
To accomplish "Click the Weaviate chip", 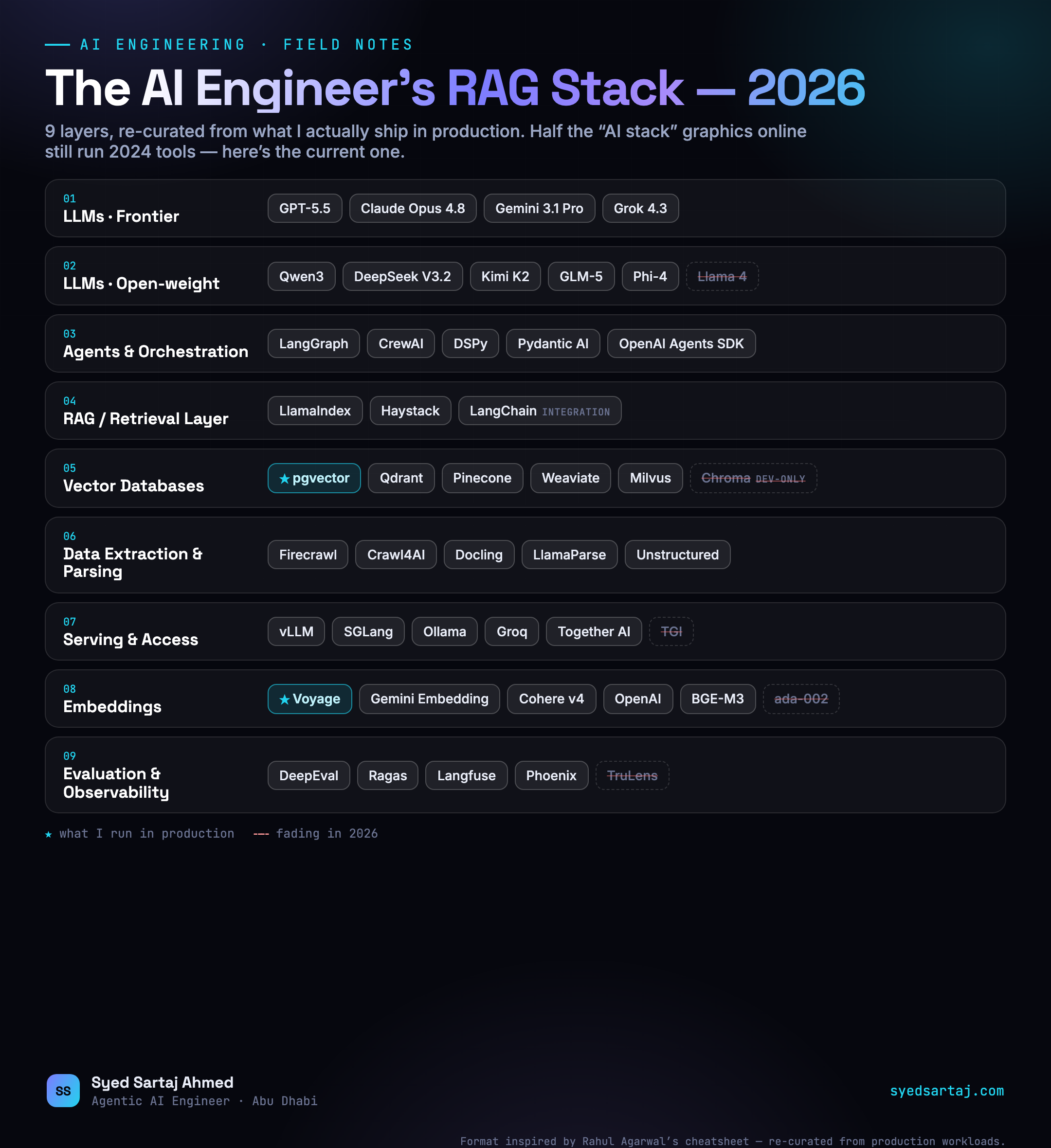I will [x=571, y=478].
